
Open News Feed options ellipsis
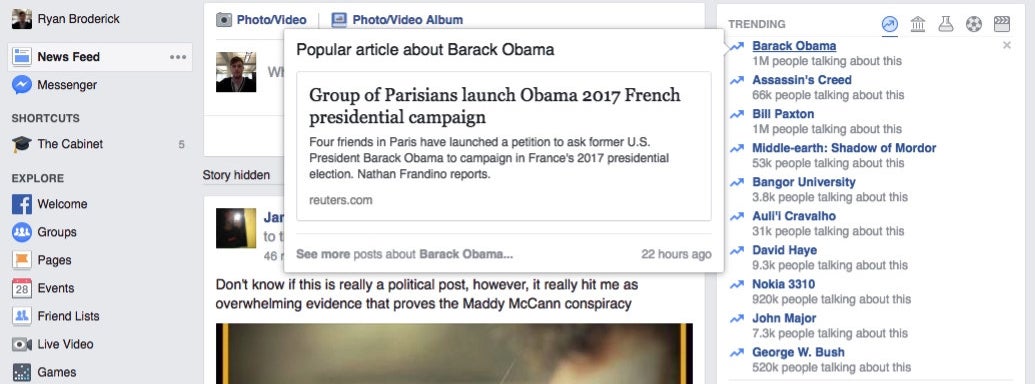178,57
